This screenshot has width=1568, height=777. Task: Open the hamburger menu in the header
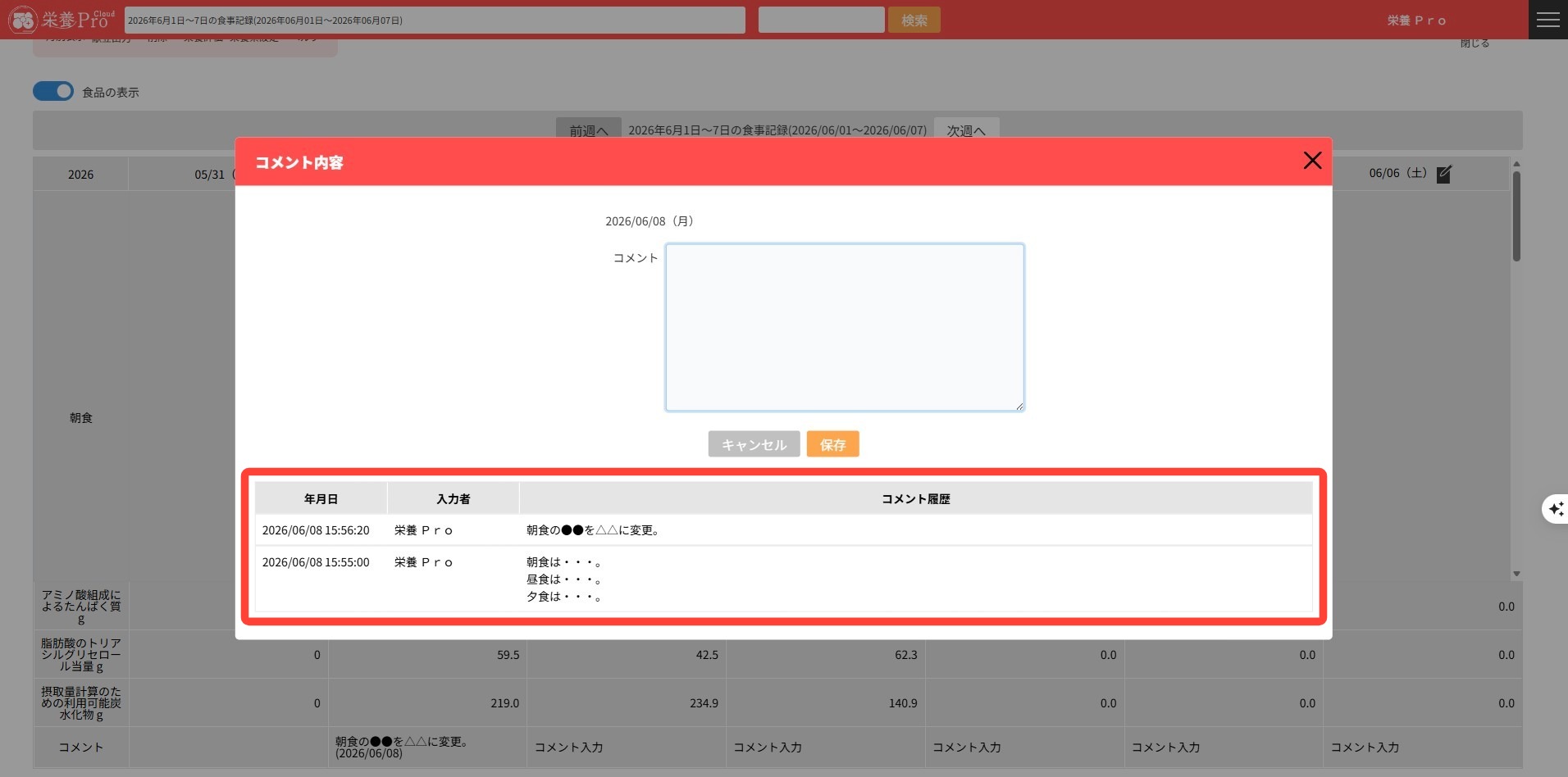(x=1547, y=20)
